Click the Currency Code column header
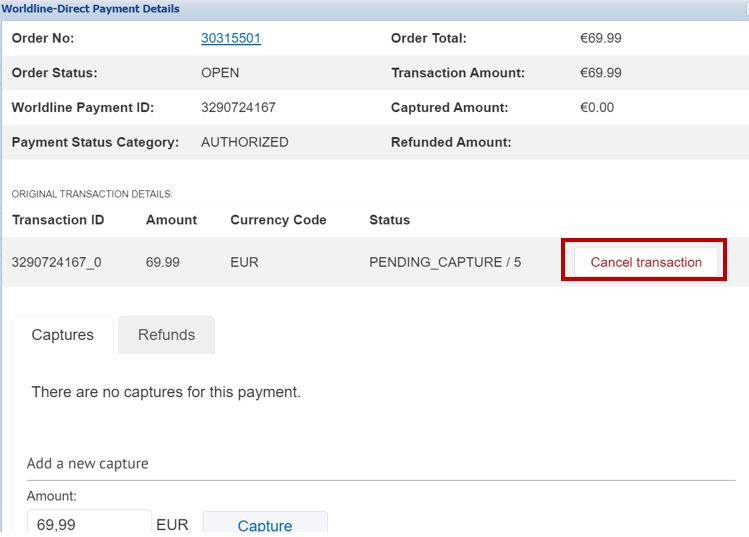The height and width of the screenshot is (537, 749). 278,220
